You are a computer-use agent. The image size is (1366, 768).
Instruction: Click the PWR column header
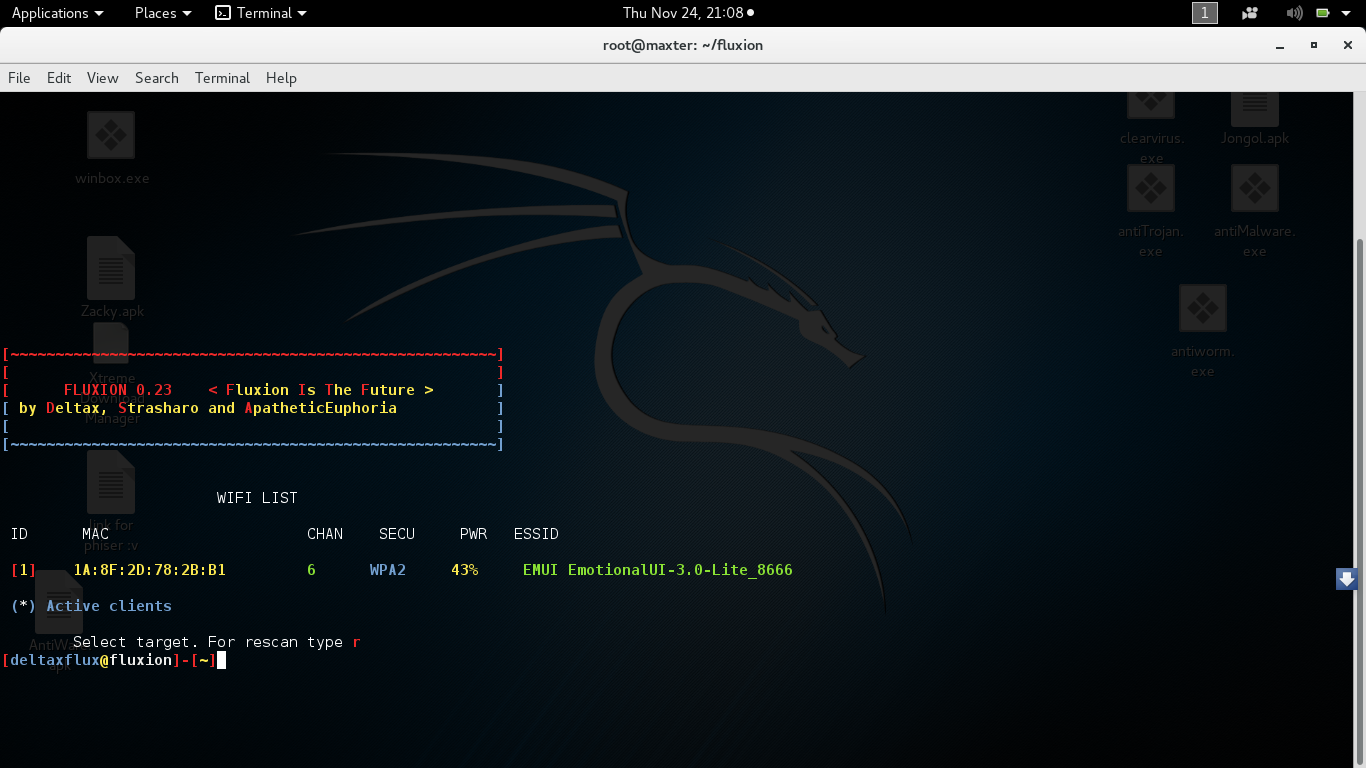474,534
